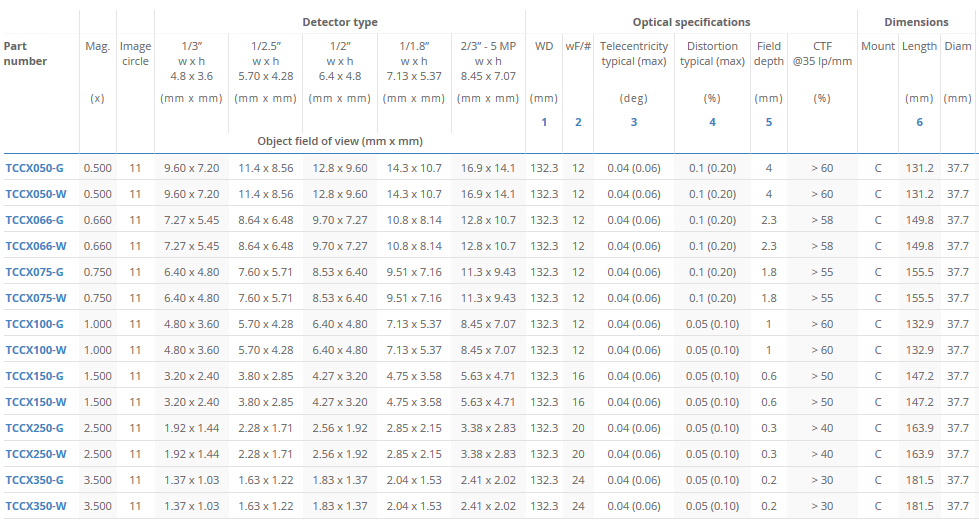Click footnote 3 under the Telecentricity column

(x=633, y=122)
